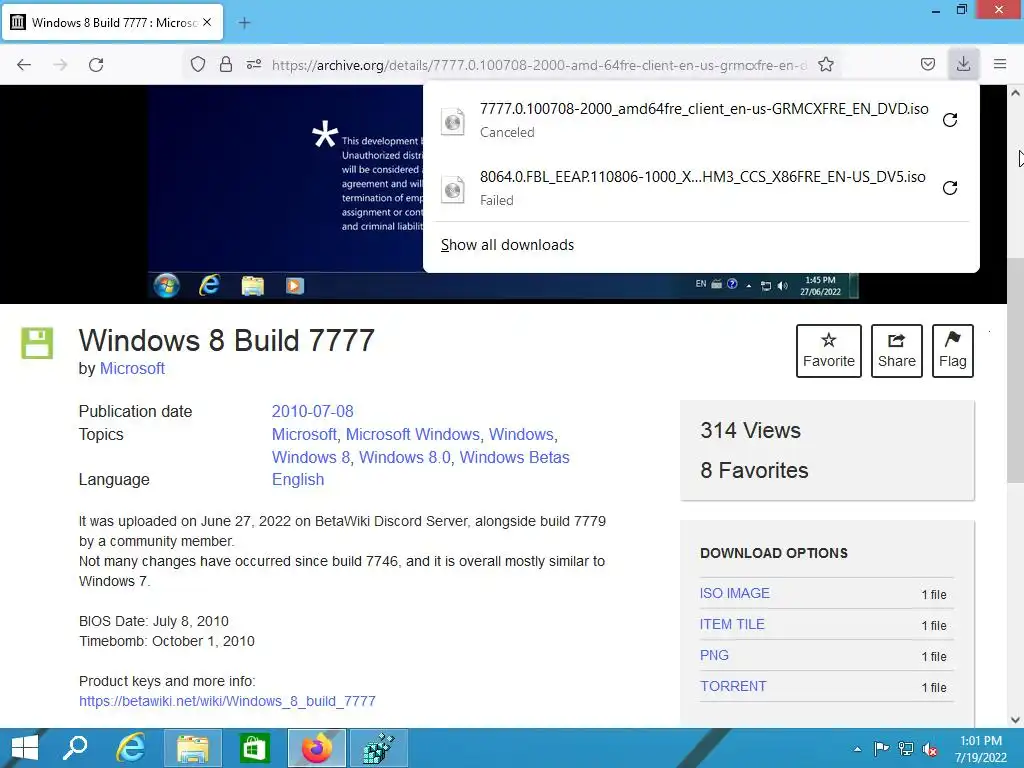Open tracking protection shield icon
Image resolution: width=1024 pixels, height=768 pixels.
[x=198, y=64]
